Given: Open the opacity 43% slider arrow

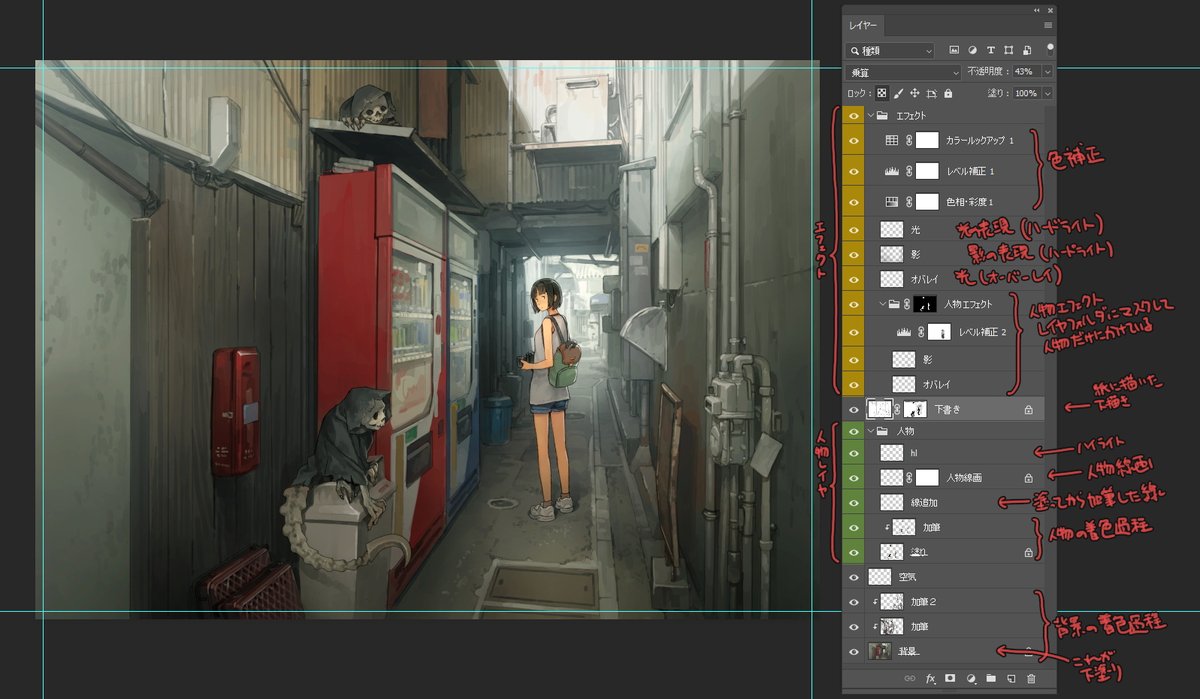Looking at the screenshot, I should pyautogui.click(x=1047, y=72).
